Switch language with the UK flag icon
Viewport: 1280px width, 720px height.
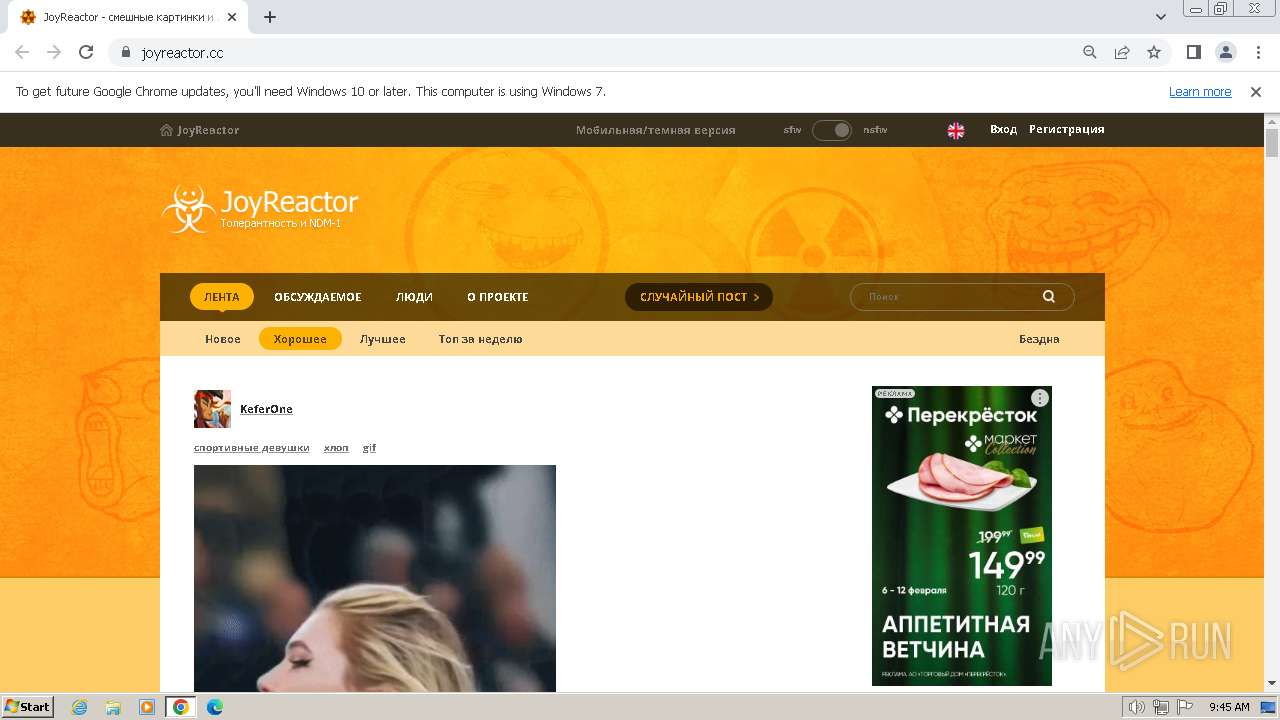pyautogui.click(x=956, y=130)
